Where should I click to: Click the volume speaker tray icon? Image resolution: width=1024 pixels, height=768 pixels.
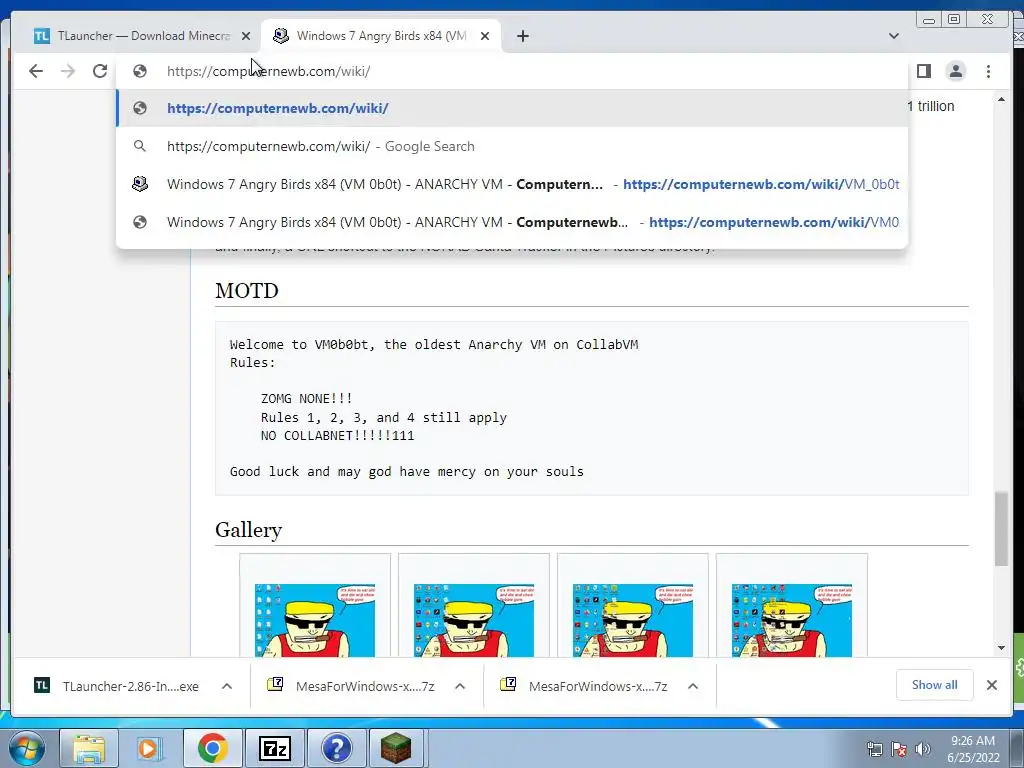click(x=923, y=749)
